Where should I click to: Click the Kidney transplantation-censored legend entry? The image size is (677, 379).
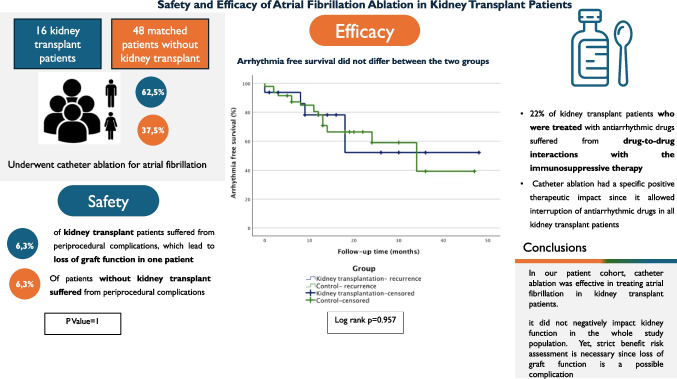360,293
